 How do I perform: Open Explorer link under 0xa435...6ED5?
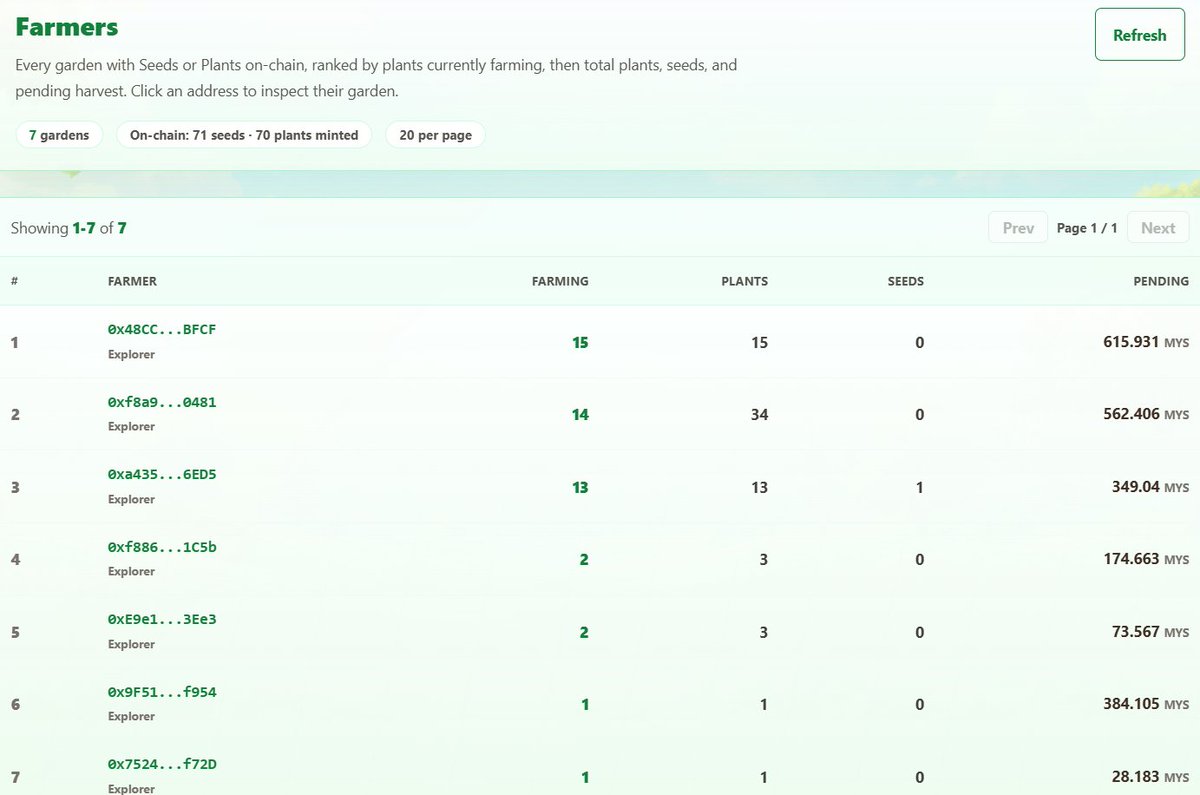click(x=131, y=499)
